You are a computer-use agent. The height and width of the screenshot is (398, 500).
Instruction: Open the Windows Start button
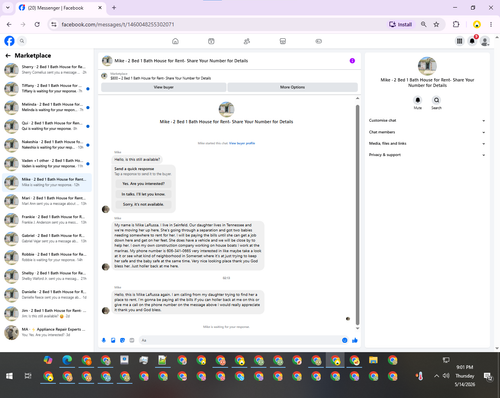pyautogui.click(x=9, y=376)
